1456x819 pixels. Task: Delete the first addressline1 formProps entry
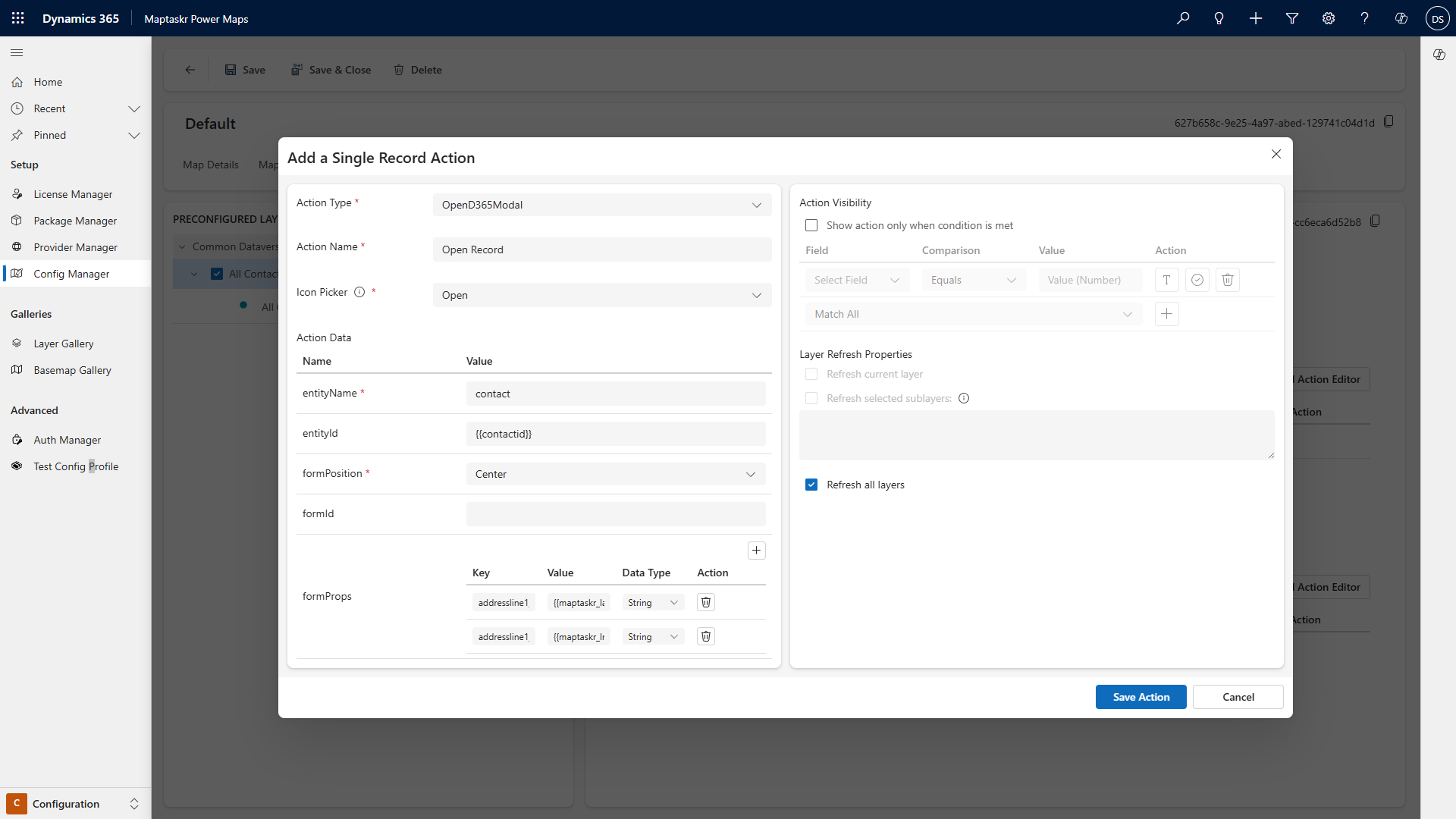(705, 601)
